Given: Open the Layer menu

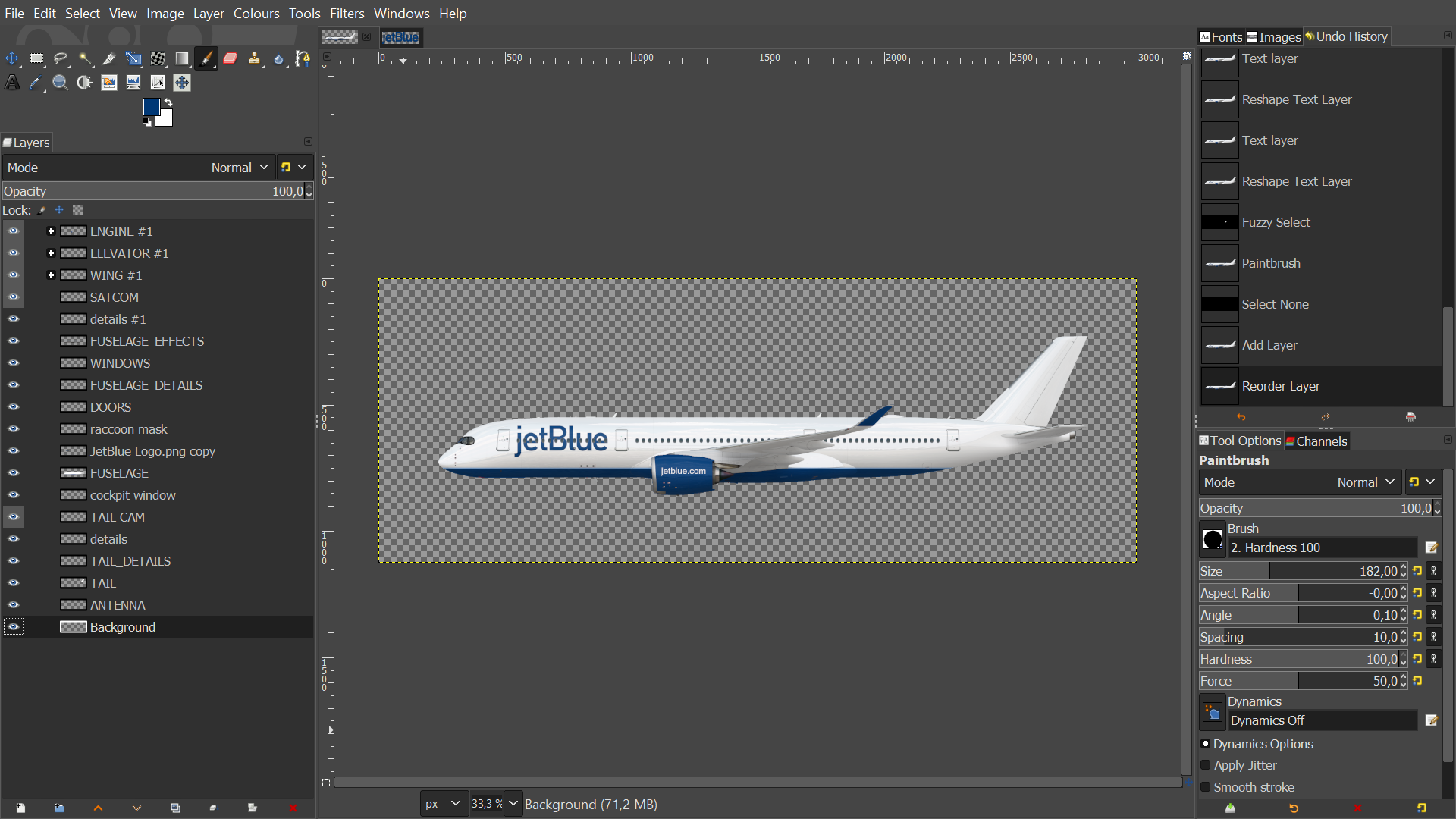Looking at the screenshot, I should point(209,14).
